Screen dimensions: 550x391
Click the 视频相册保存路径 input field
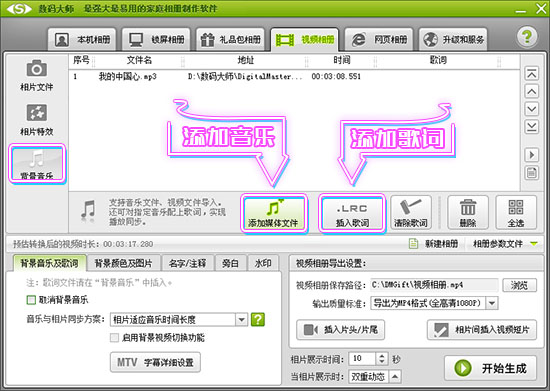tap(434, 285)
